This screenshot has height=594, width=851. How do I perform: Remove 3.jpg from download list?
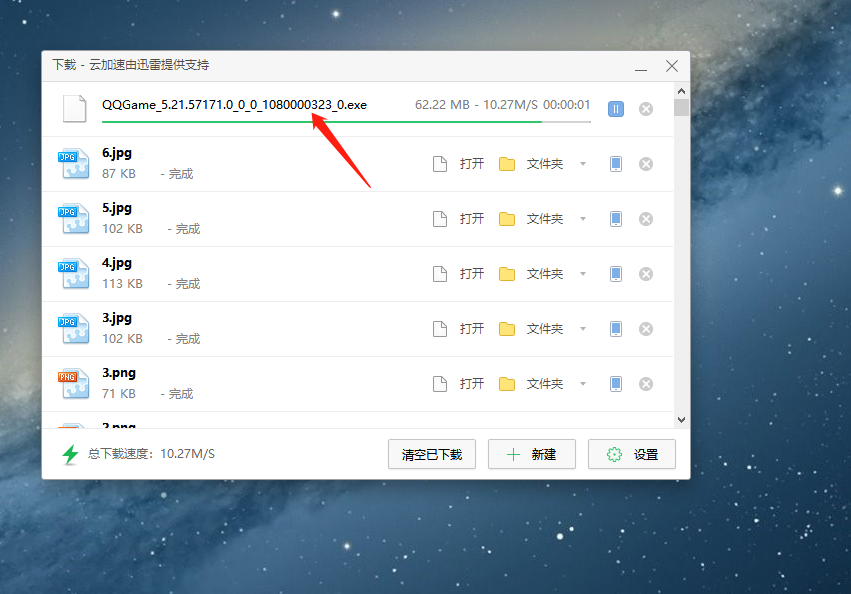click(x=646, y=329)
